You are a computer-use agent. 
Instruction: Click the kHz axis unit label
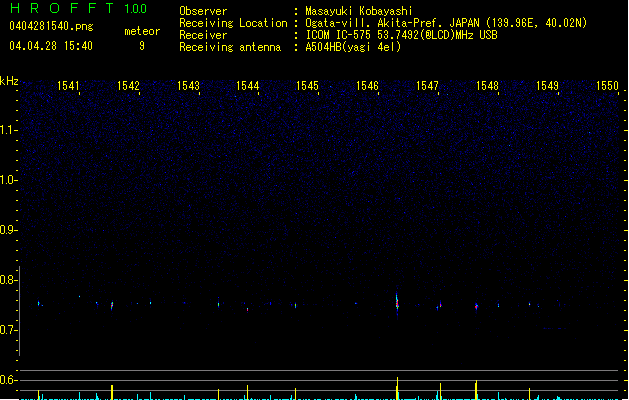click(x=9, y=81)
